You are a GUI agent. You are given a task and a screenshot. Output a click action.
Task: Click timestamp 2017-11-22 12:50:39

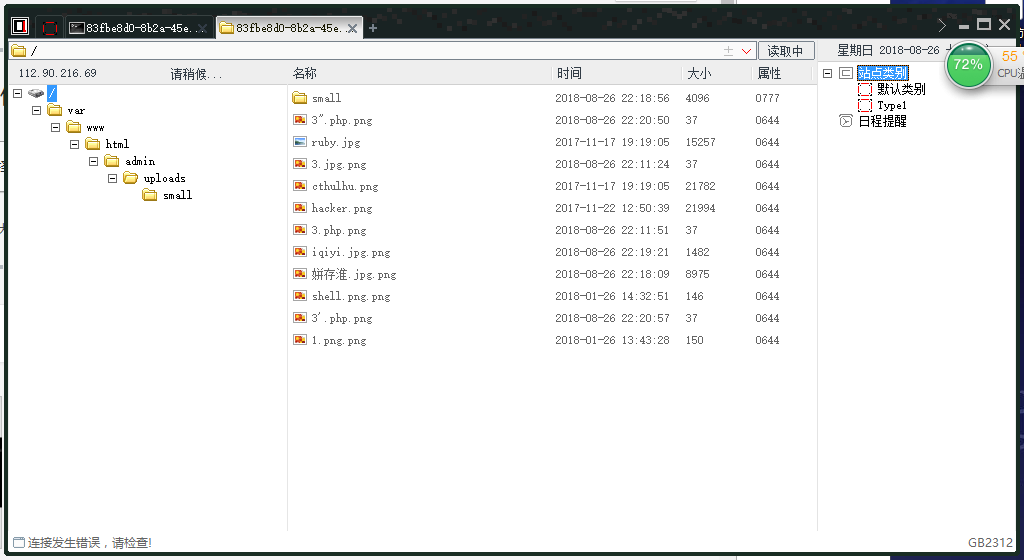(613, 208)
